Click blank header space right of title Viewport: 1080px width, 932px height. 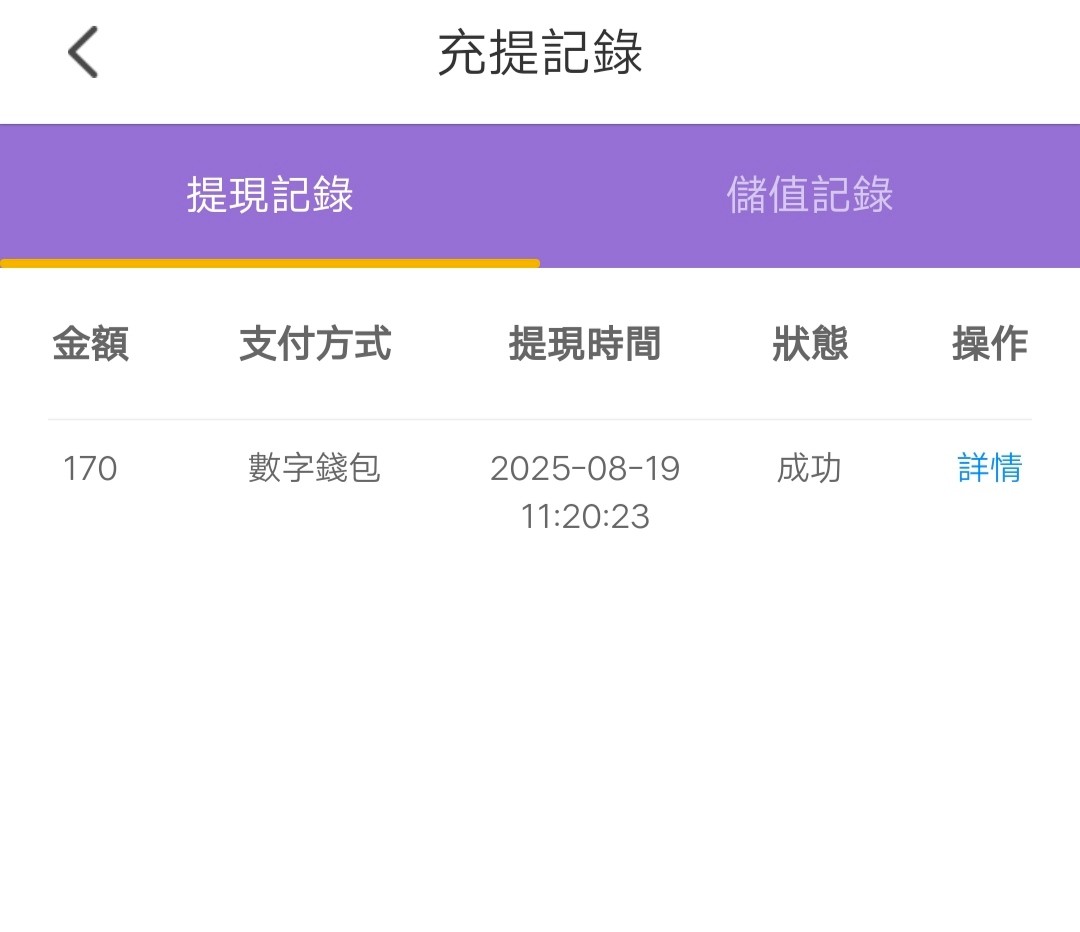(880, 53)
